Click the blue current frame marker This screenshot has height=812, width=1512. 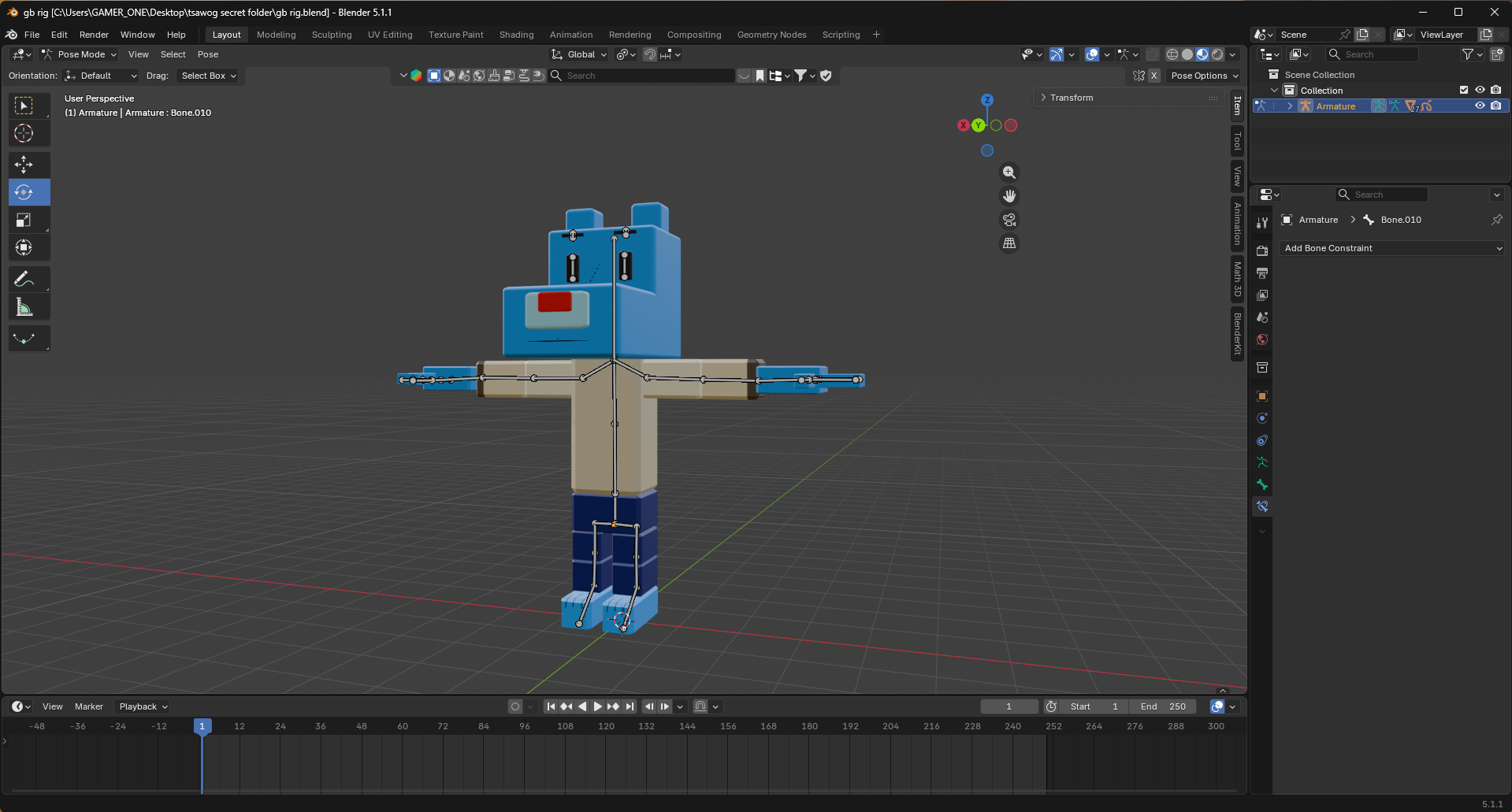click(x=202, y=726)
